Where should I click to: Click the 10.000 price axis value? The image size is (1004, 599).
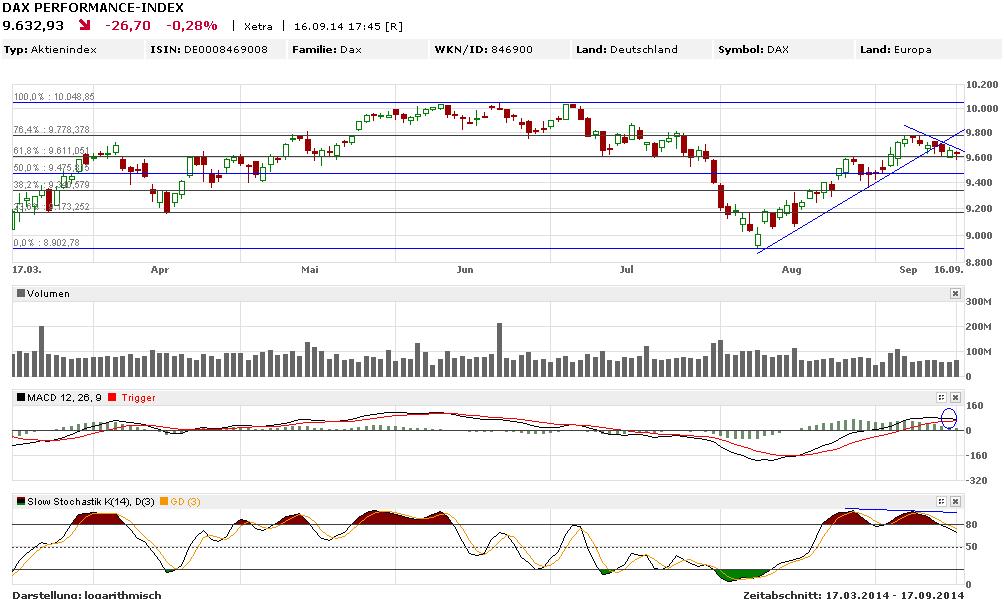pos(982,109)
